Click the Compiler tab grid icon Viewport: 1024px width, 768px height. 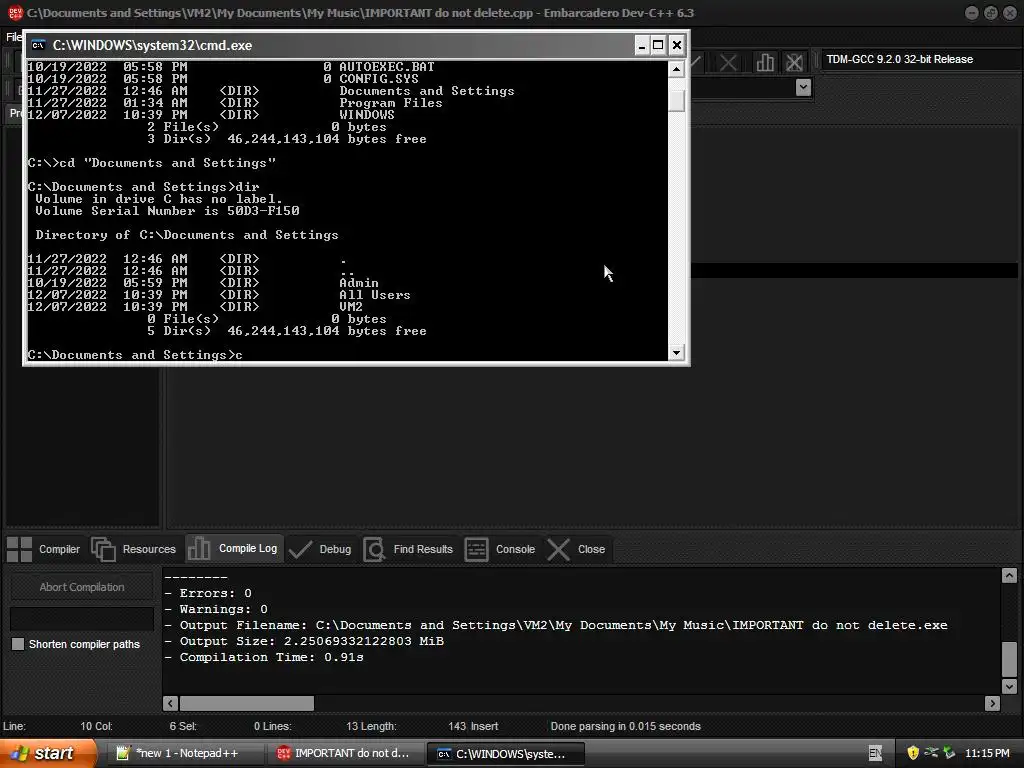19,549
